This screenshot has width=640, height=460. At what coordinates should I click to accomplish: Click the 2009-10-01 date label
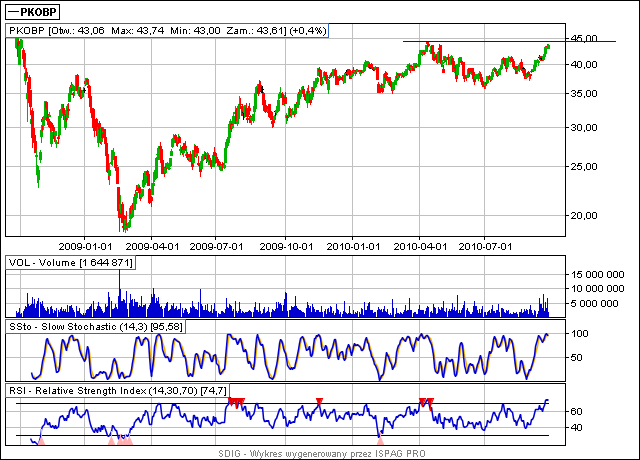(x=286, y=247)
